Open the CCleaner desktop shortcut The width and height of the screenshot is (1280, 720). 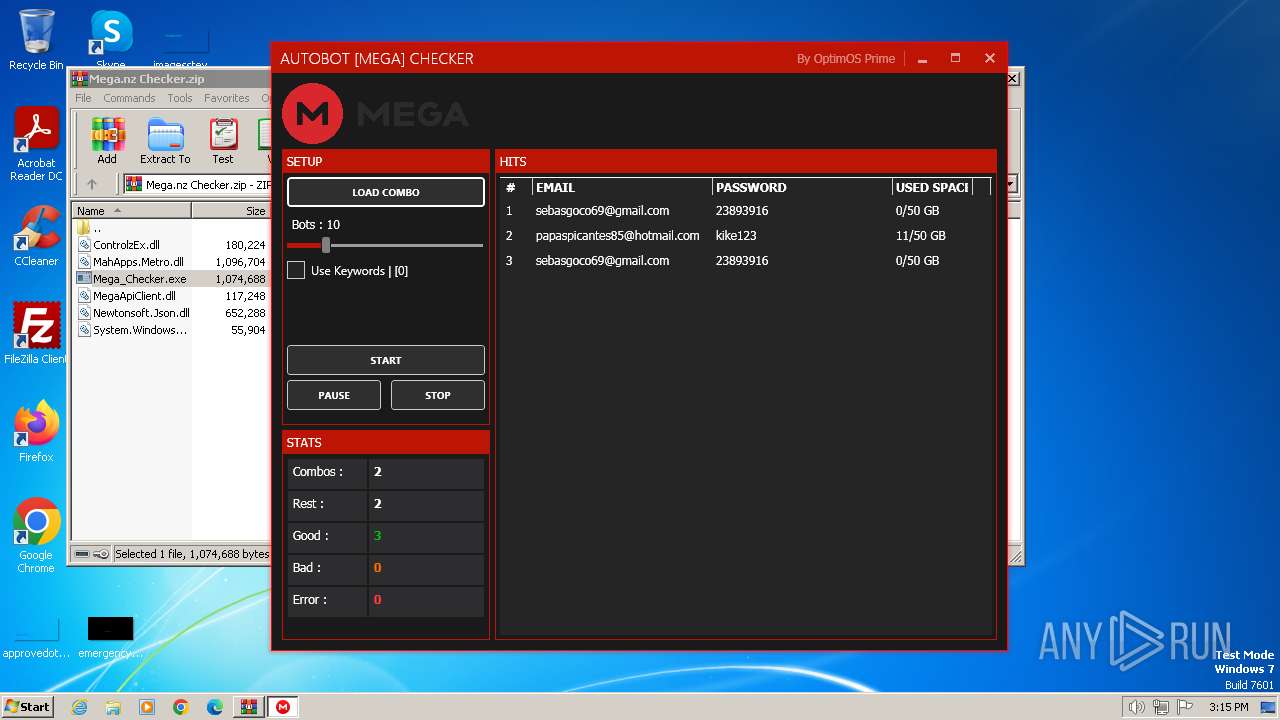point(36,236)
